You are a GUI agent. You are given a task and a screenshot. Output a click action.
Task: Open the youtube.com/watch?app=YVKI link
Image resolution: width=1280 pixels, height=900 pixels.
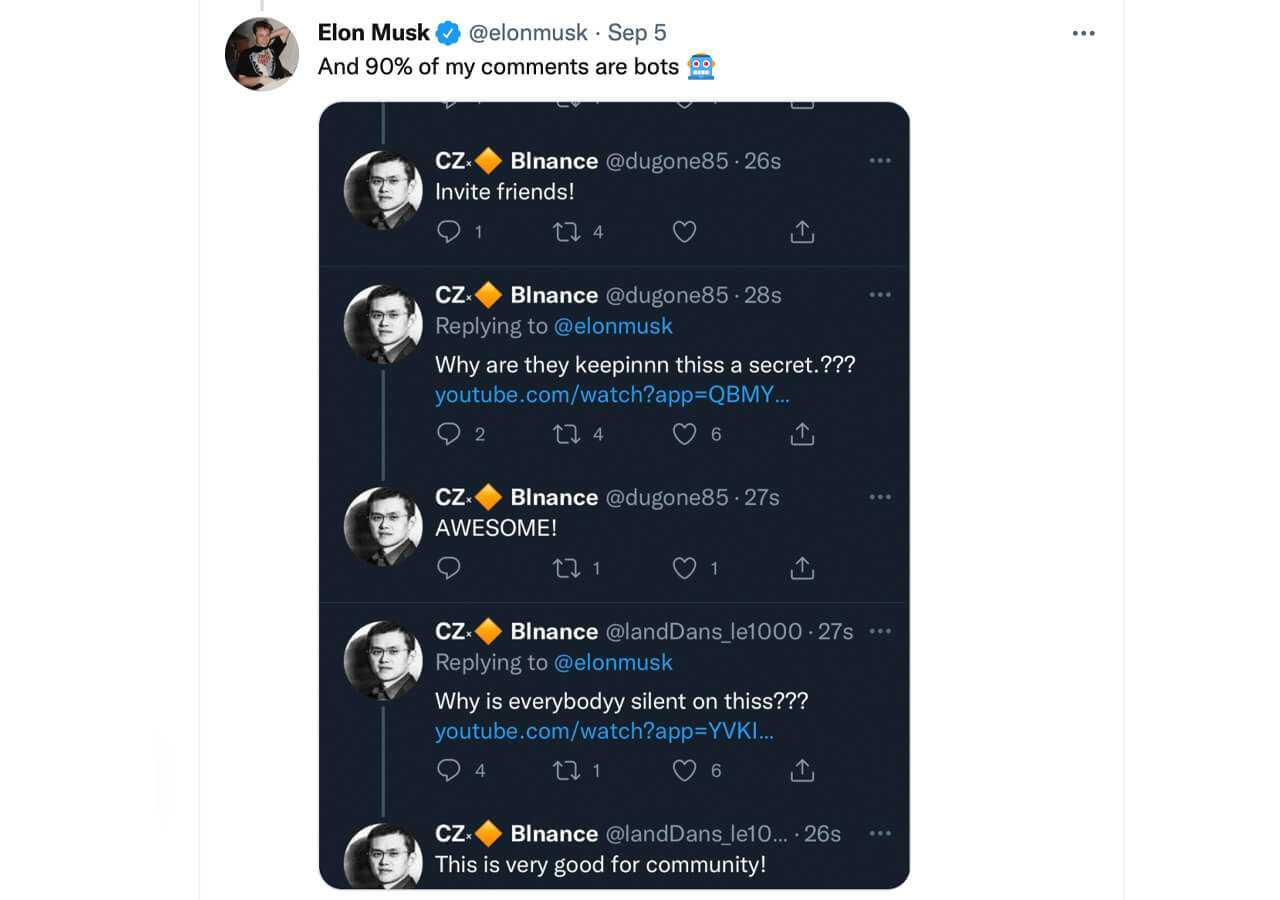tap(604, 731)
